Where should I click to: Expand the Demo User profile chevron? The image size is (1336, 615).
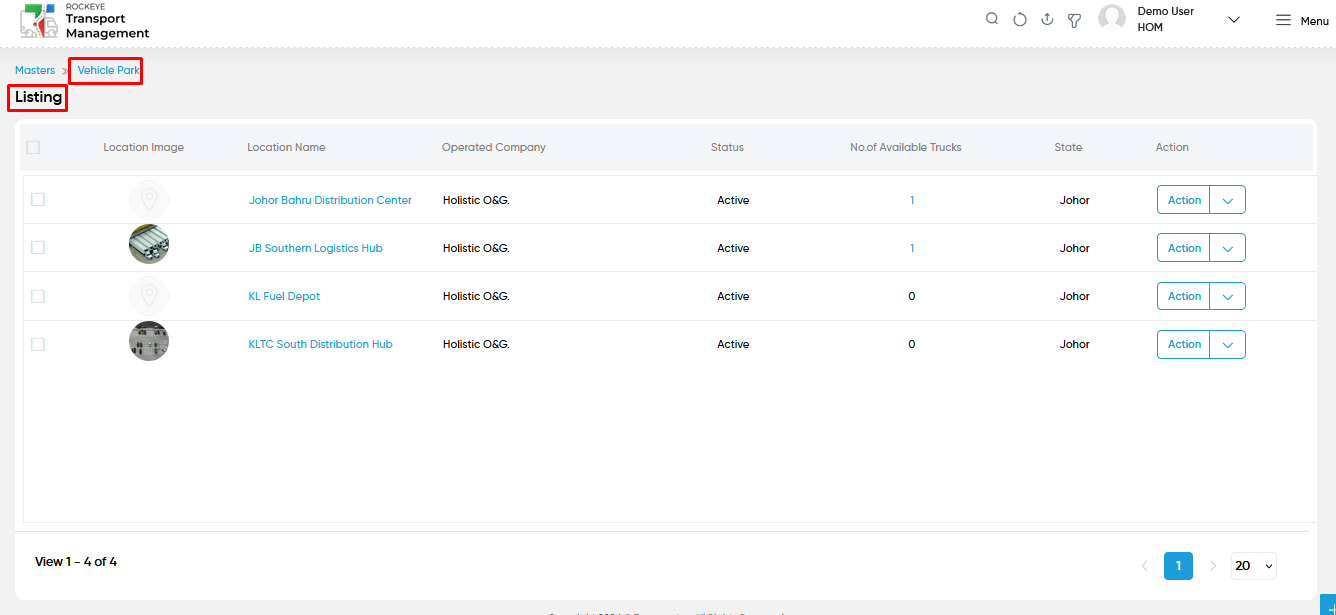tap(1234, 20)
